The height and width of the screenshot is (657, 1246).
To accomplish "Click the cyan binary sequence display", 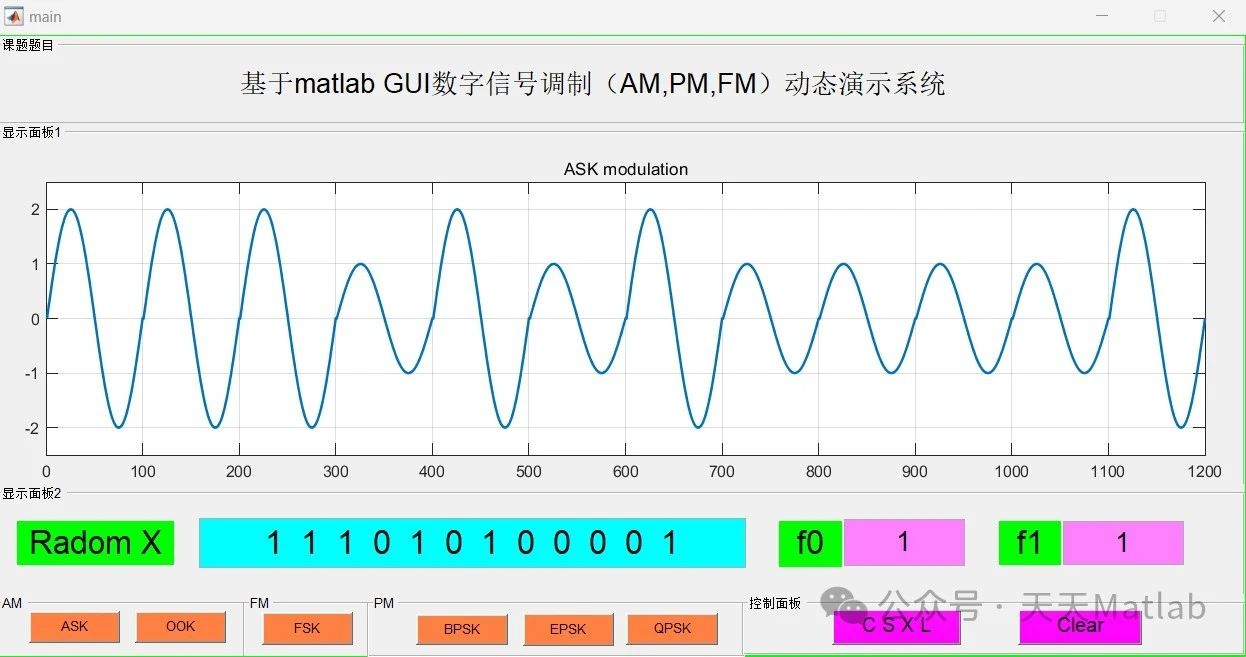I will [473, 543].
